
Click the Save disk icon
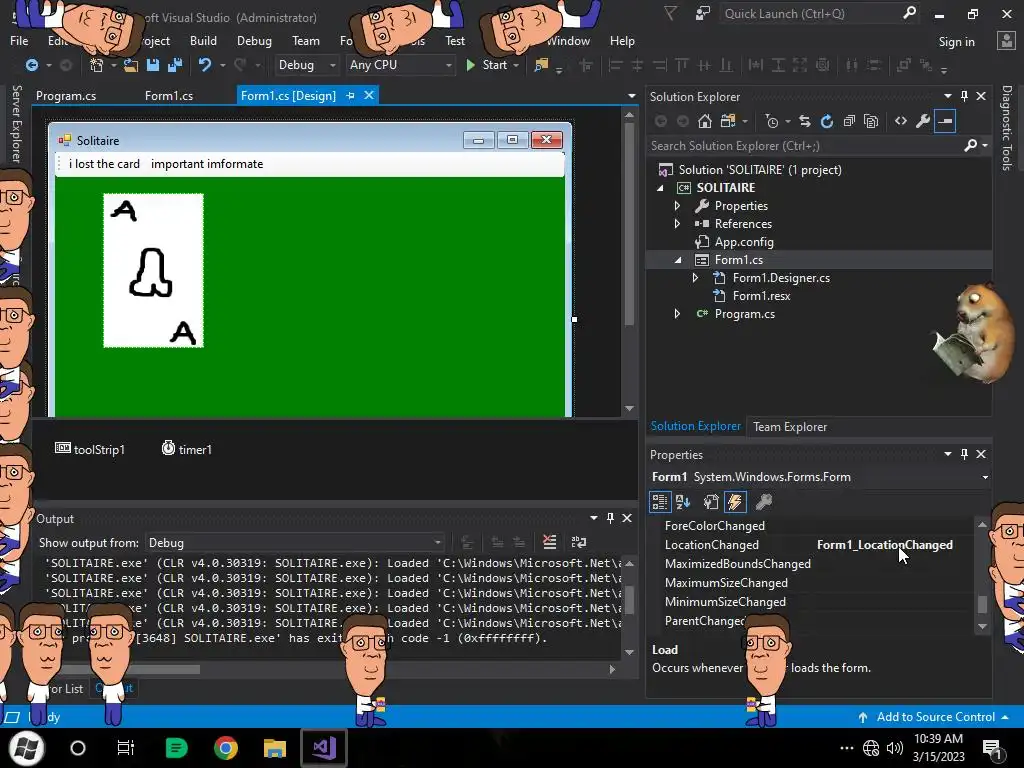(153, 65)
